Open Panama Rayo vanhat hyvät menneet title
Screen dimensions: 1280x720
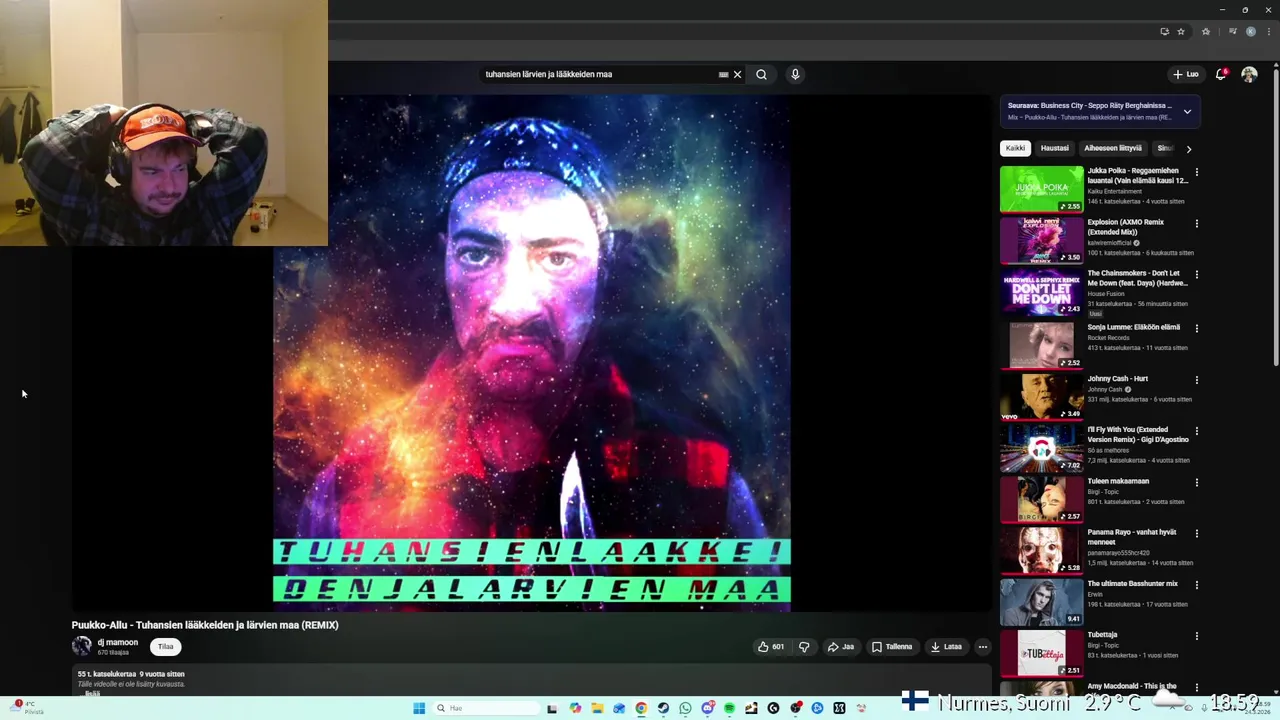click(x=1132, y=537)
